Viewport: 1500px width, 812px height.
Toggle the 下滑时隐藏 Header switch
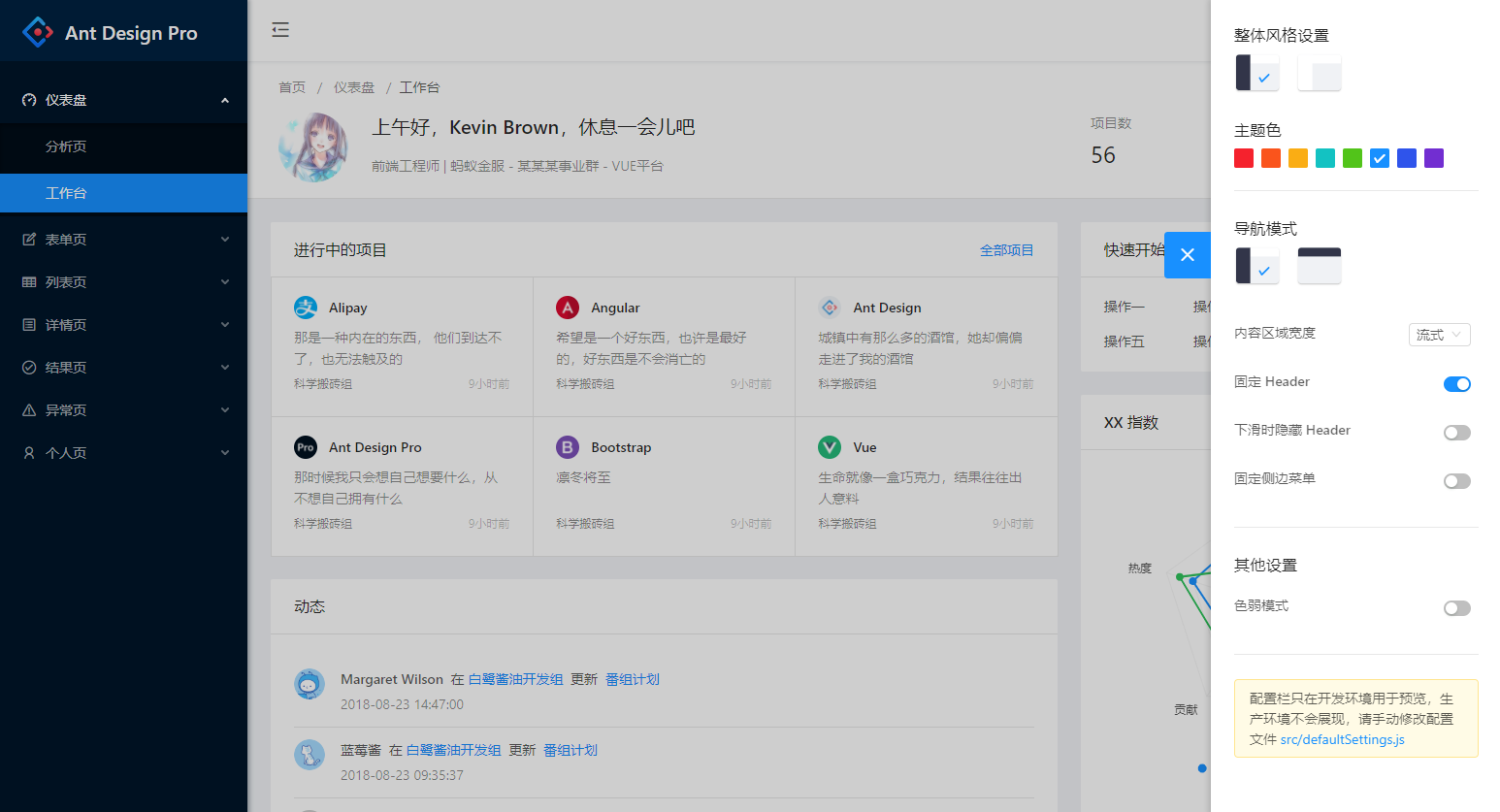tap(1457, 433)
